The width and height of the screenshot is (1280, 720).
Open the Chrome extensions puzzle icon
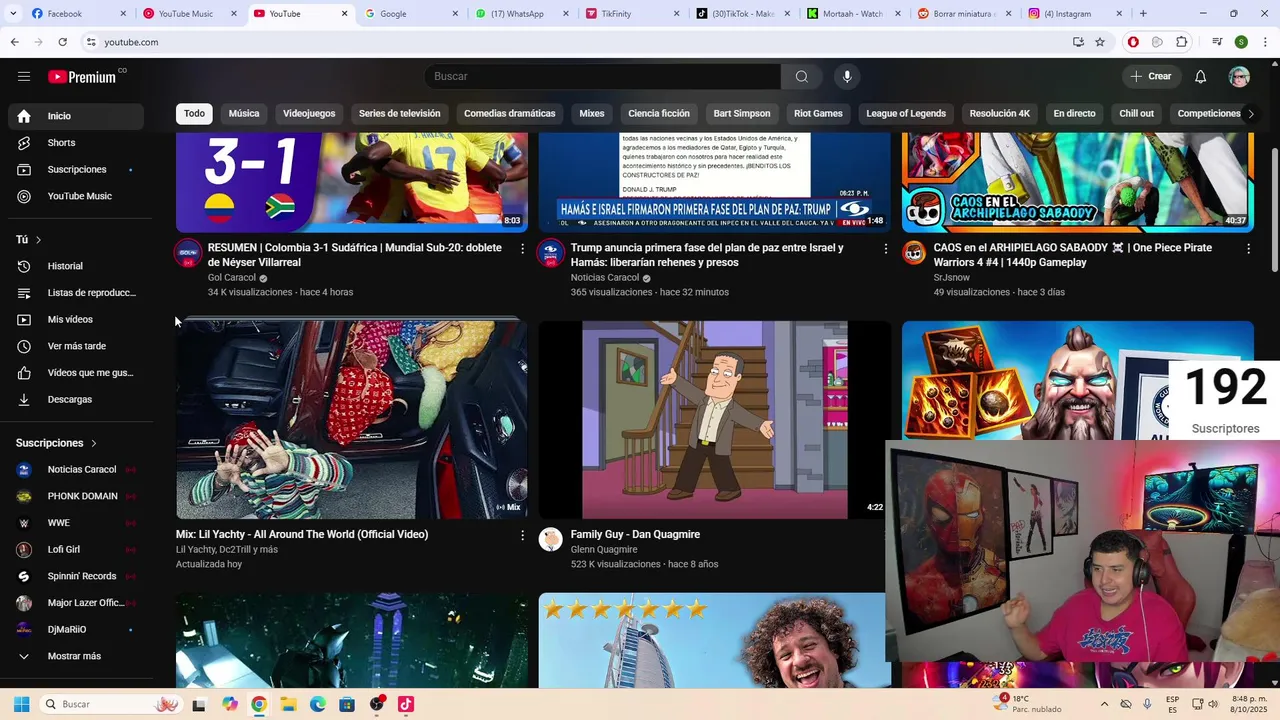click(1182, 42)
